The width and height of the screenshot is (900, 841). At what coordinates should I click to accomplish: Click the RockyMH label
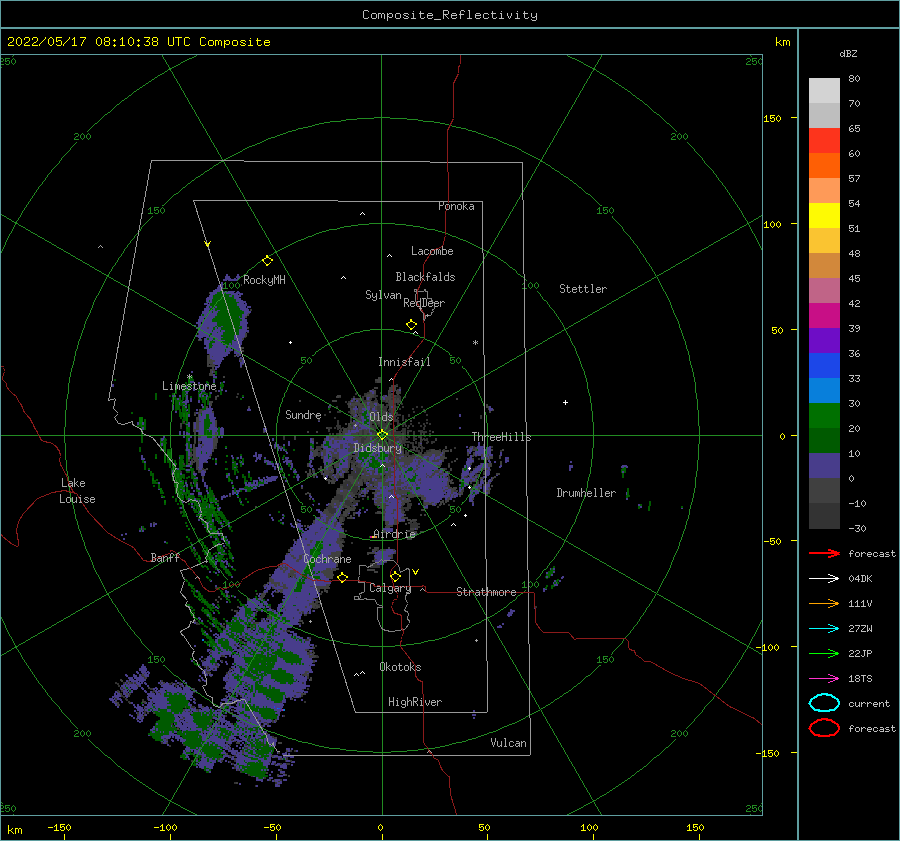point(264,280)
